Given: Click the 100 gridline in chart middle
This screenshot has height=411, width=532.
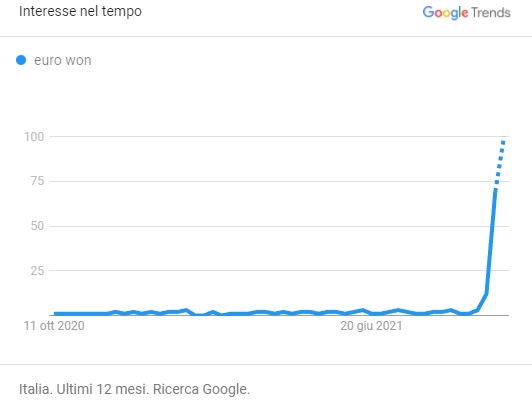Looking at the screenshot, I should [x=279, y=136].
